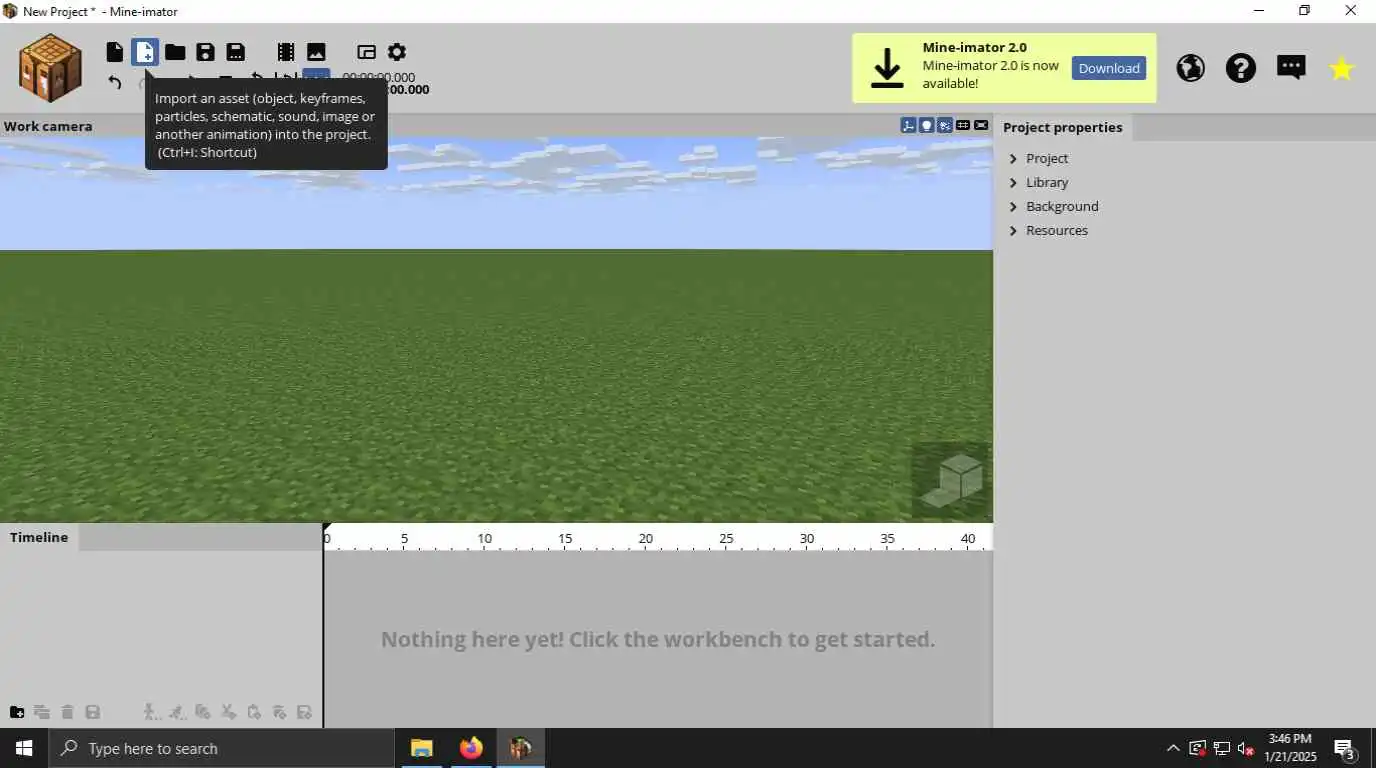This screenshot has height=768, width=1376.
Task: Toggle the viewport particles button
Action: 945,125
